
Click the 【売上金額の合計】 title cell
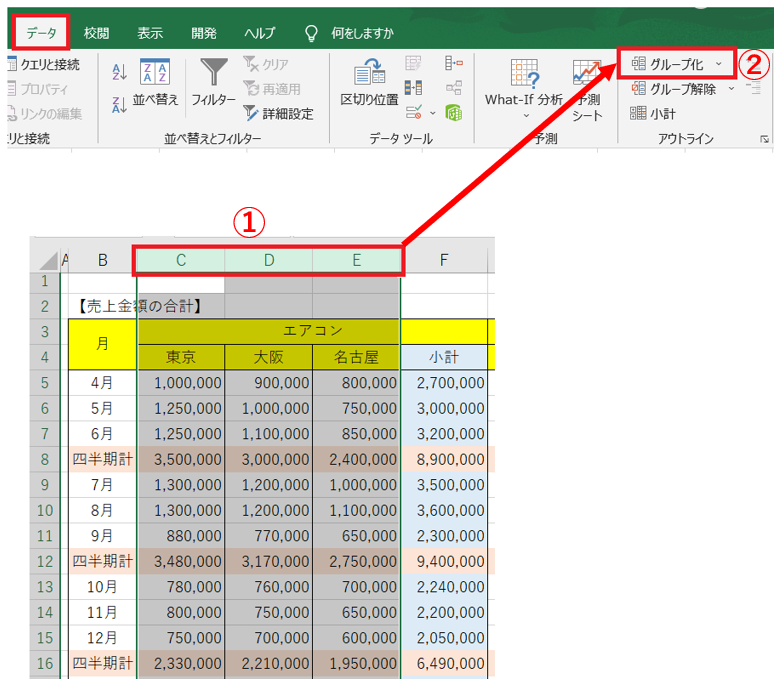click(x=139, y=307)
